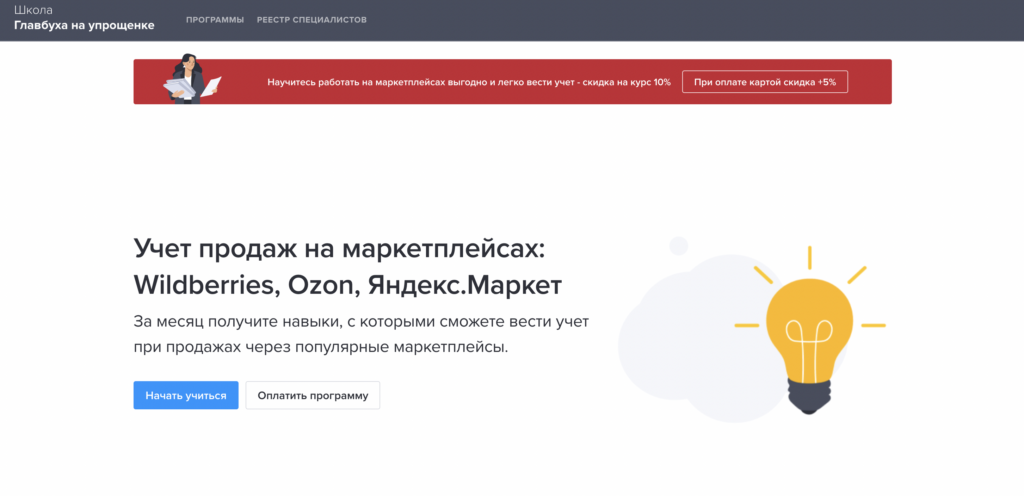Click the blue Начать учиться button

pyautogui.click(x=186, y=395)
